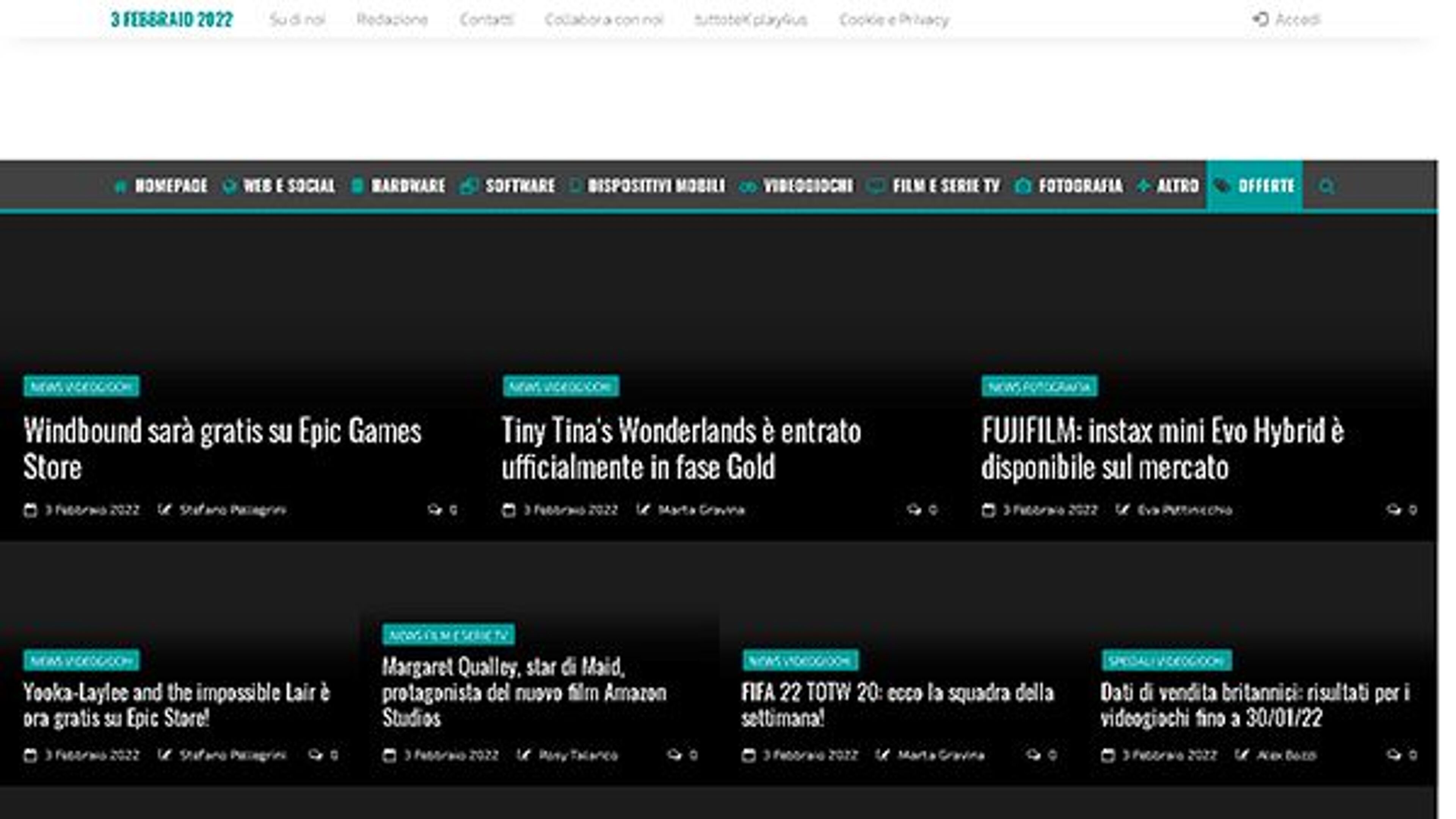Click the search magnifier icon in navbar
Viewport: 1456px width, 819px height.
tap(1326, 187)
